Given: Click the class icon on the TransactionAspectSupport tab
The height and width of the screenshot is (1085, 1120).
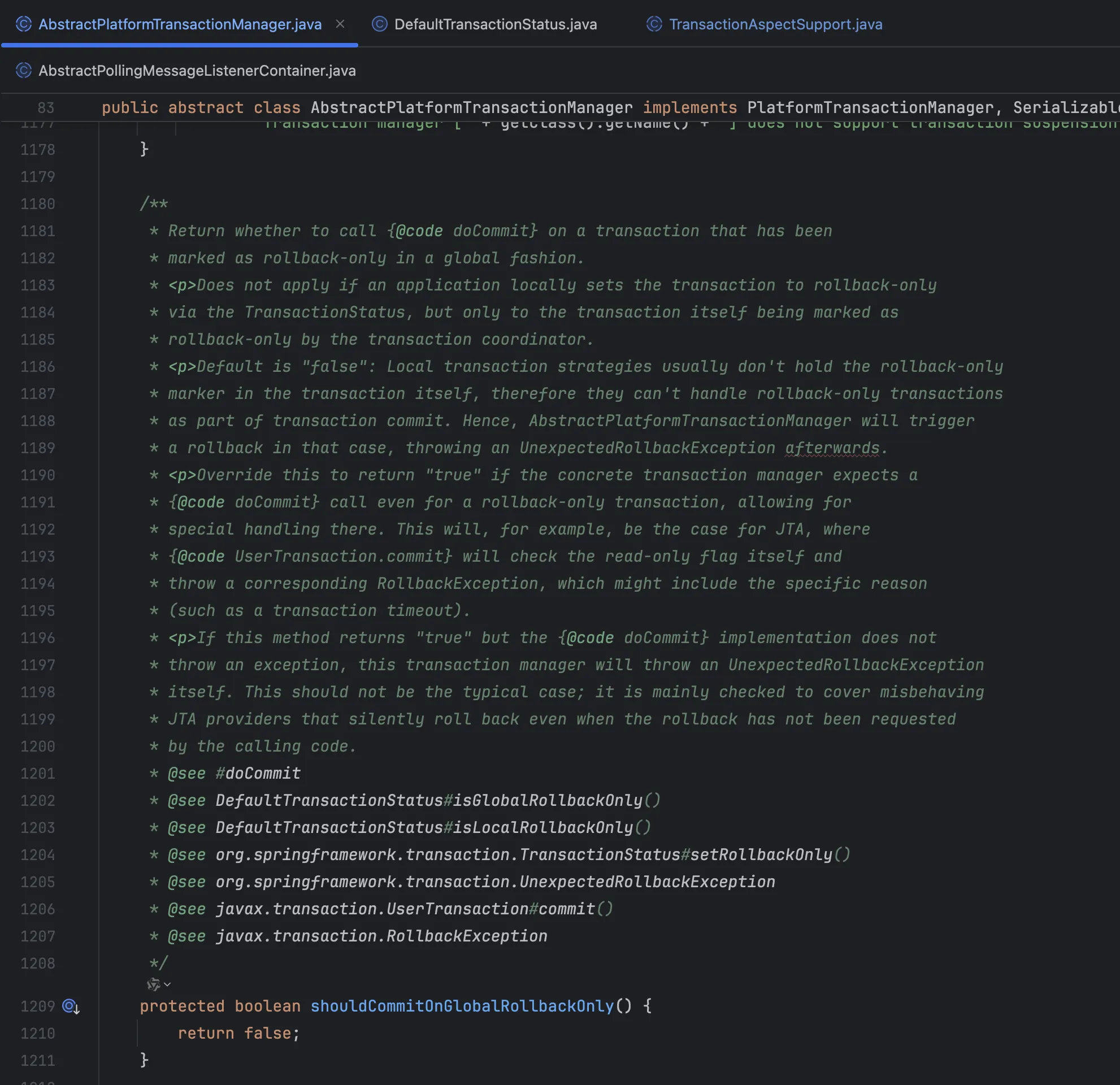Looking at the screenshot, I should 654,24.
